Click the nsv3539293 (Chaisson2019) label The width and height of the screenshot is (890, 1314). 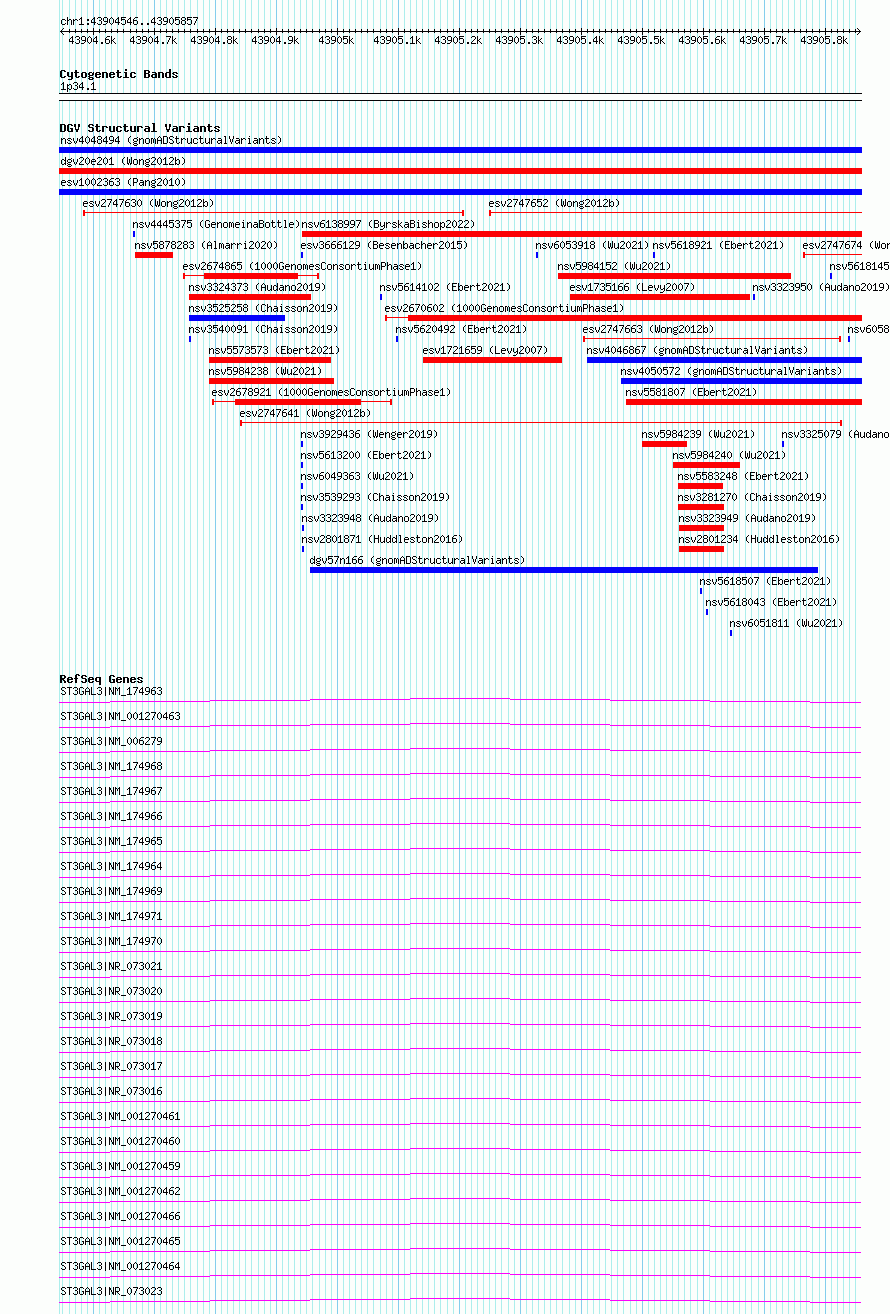click(x=375, y=497)
